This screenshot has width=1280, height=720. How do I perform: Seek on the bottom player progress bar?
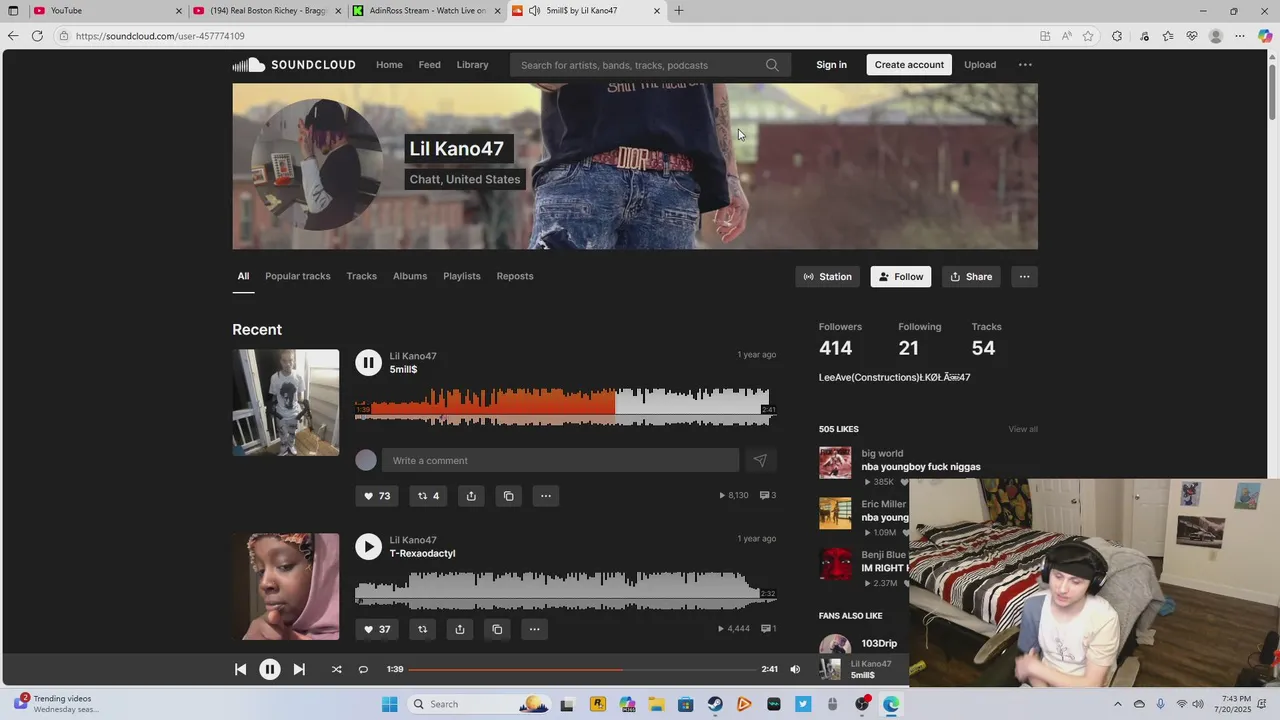point(582,670)
